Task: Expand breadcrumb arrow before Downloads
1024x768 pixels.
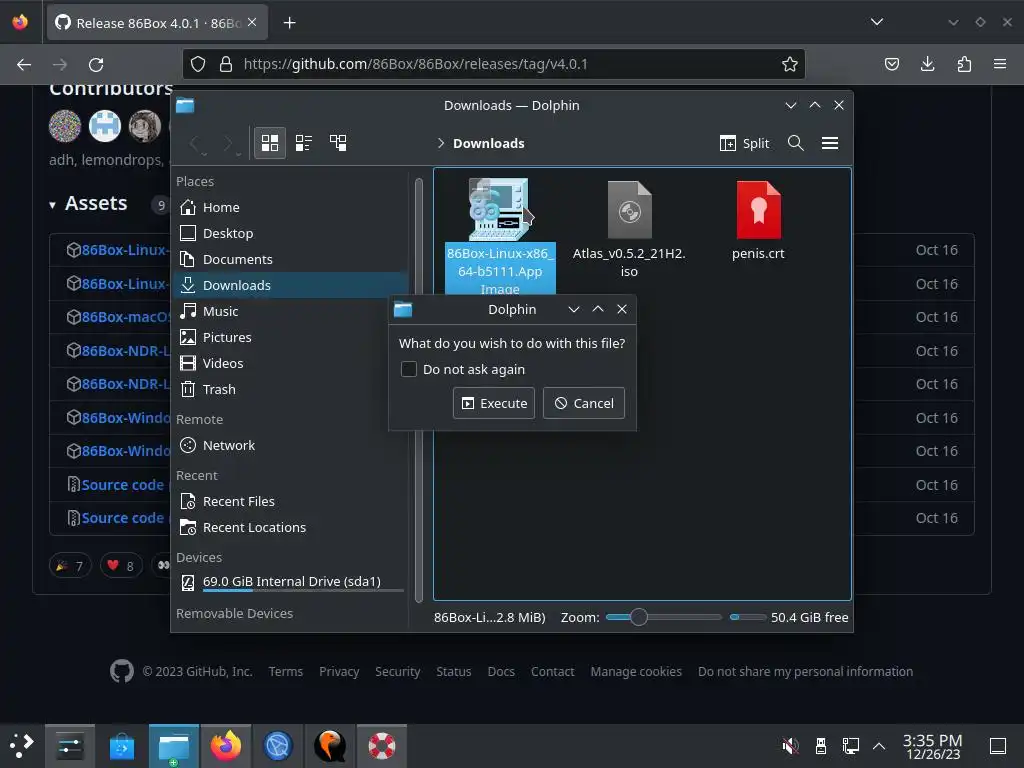Action: 441,143
